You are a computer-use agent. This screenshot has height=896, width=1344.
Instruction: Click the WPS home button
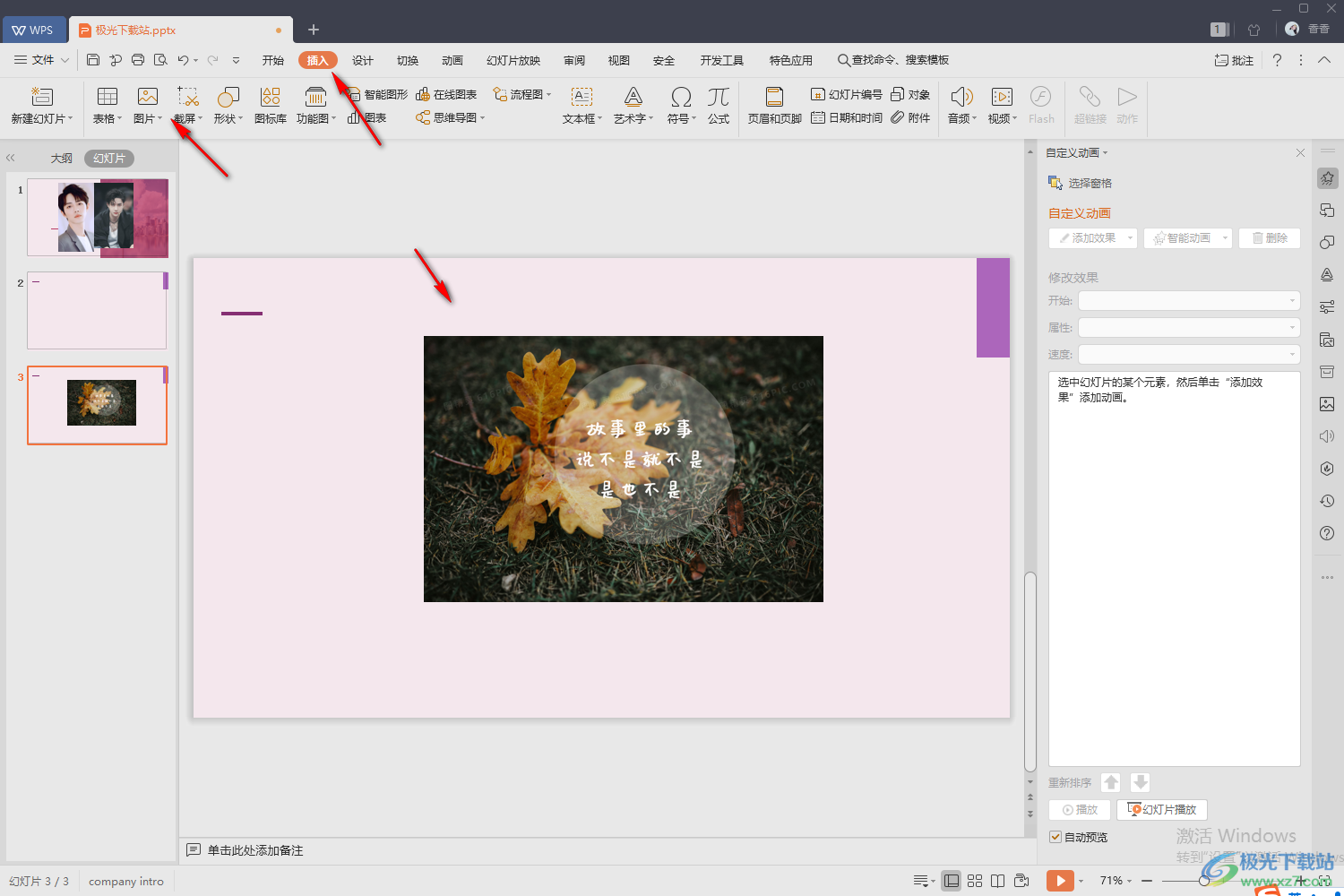[x=33, y=30]
